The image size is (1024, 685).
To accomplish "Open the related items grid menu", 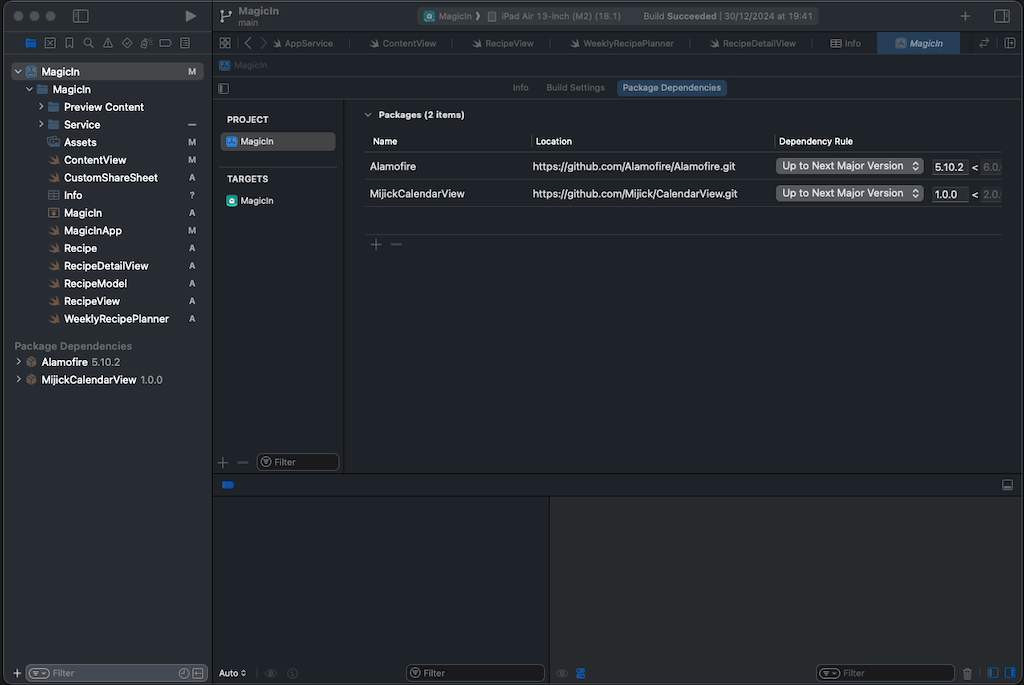I will (x=225, y=43).
